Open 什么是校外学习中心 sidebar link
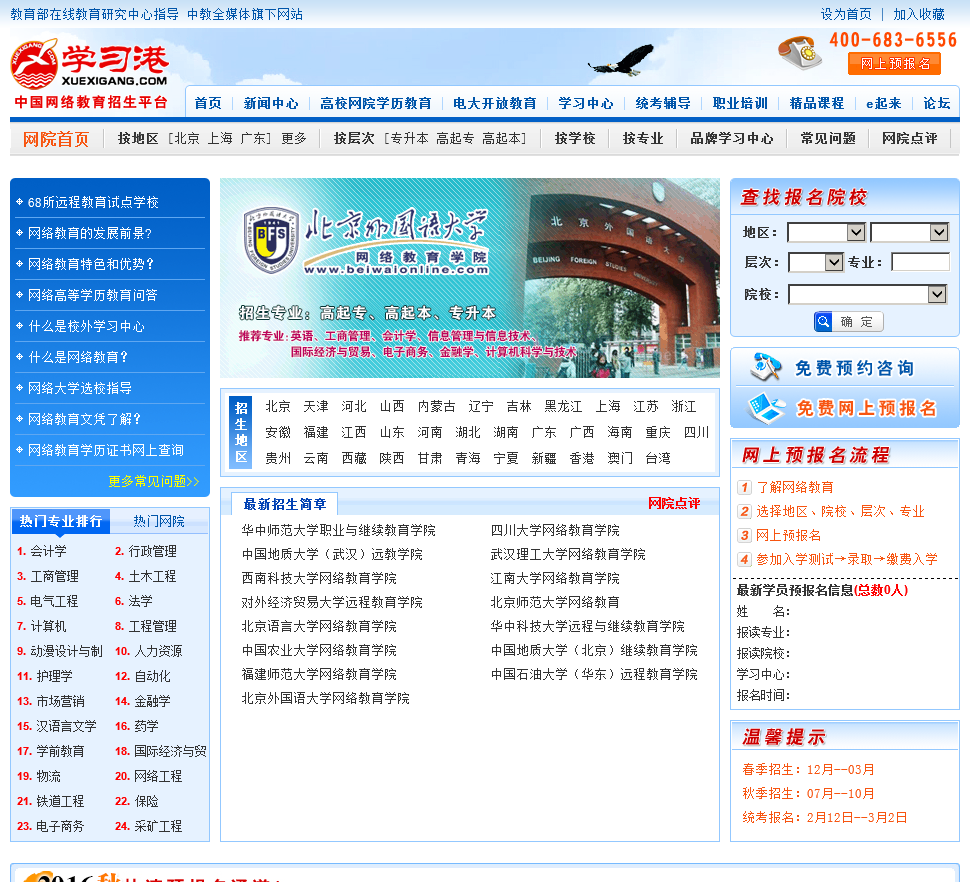 pyautogui.click(x=87, y=326)
